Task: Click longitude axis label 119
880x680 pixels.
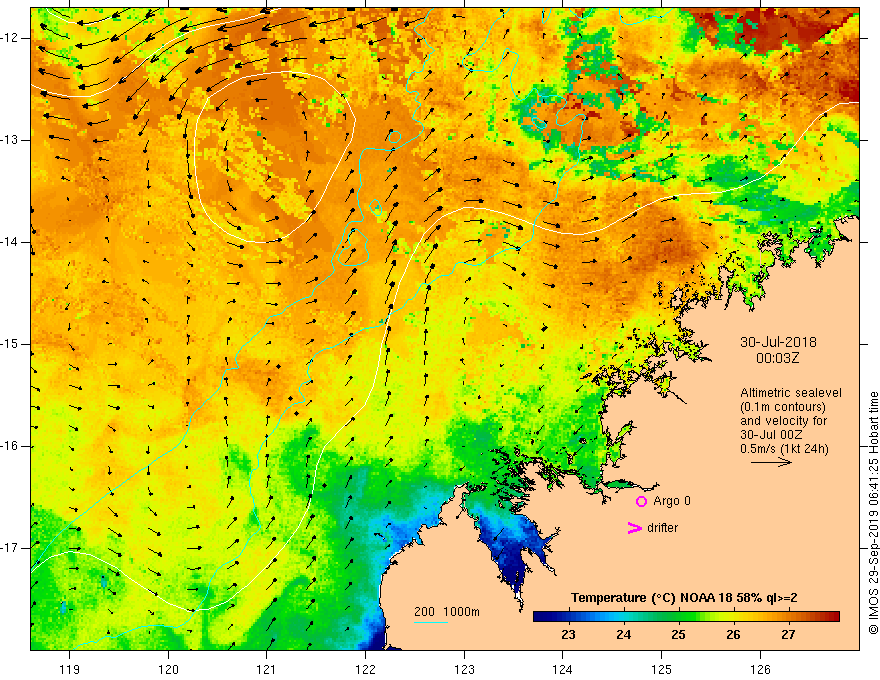Action: click(69, 669)
